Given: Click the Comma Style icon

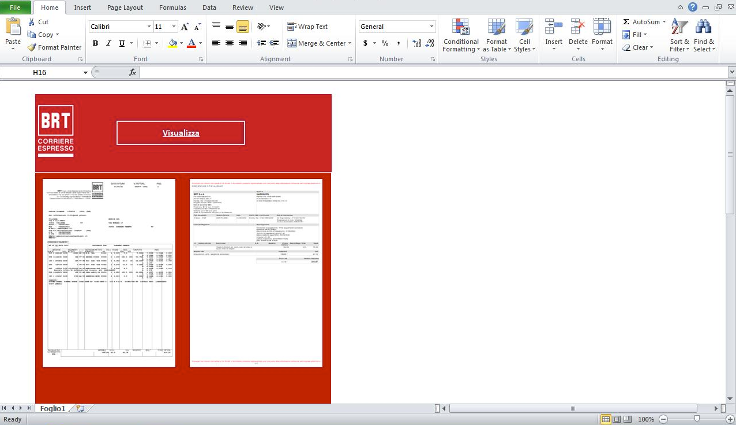Looking at the screenshot, I should tap(399, 43).
